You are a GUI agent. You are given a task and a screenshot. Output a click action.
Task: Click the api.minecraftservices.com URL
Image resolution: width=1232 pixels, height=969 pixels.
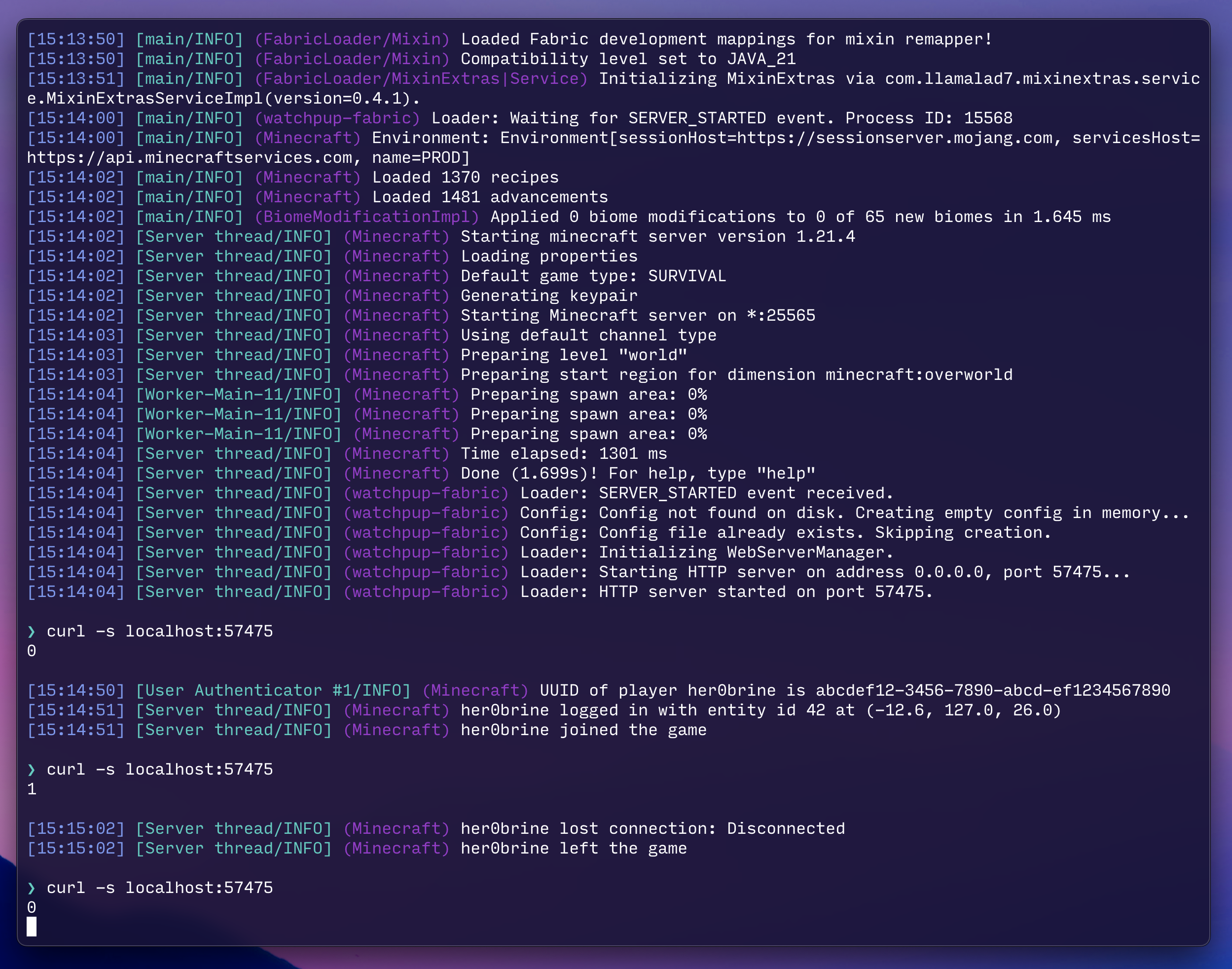[x=189, y=158]
